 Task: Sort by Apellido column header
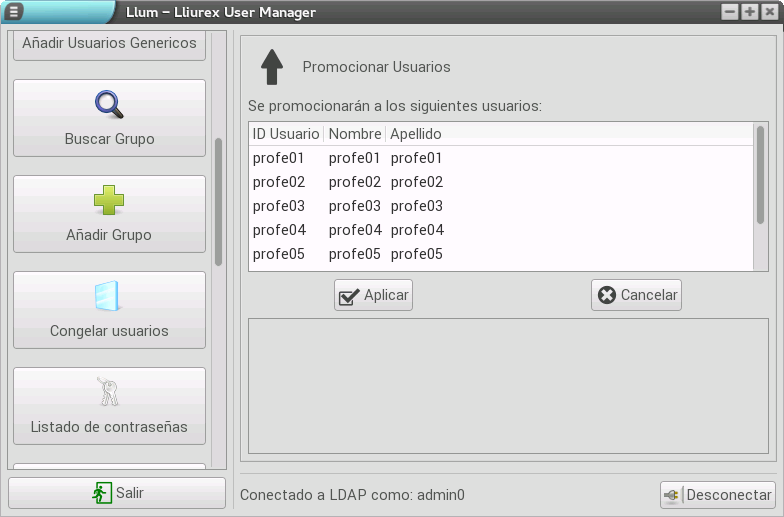[x=416, y=134]
